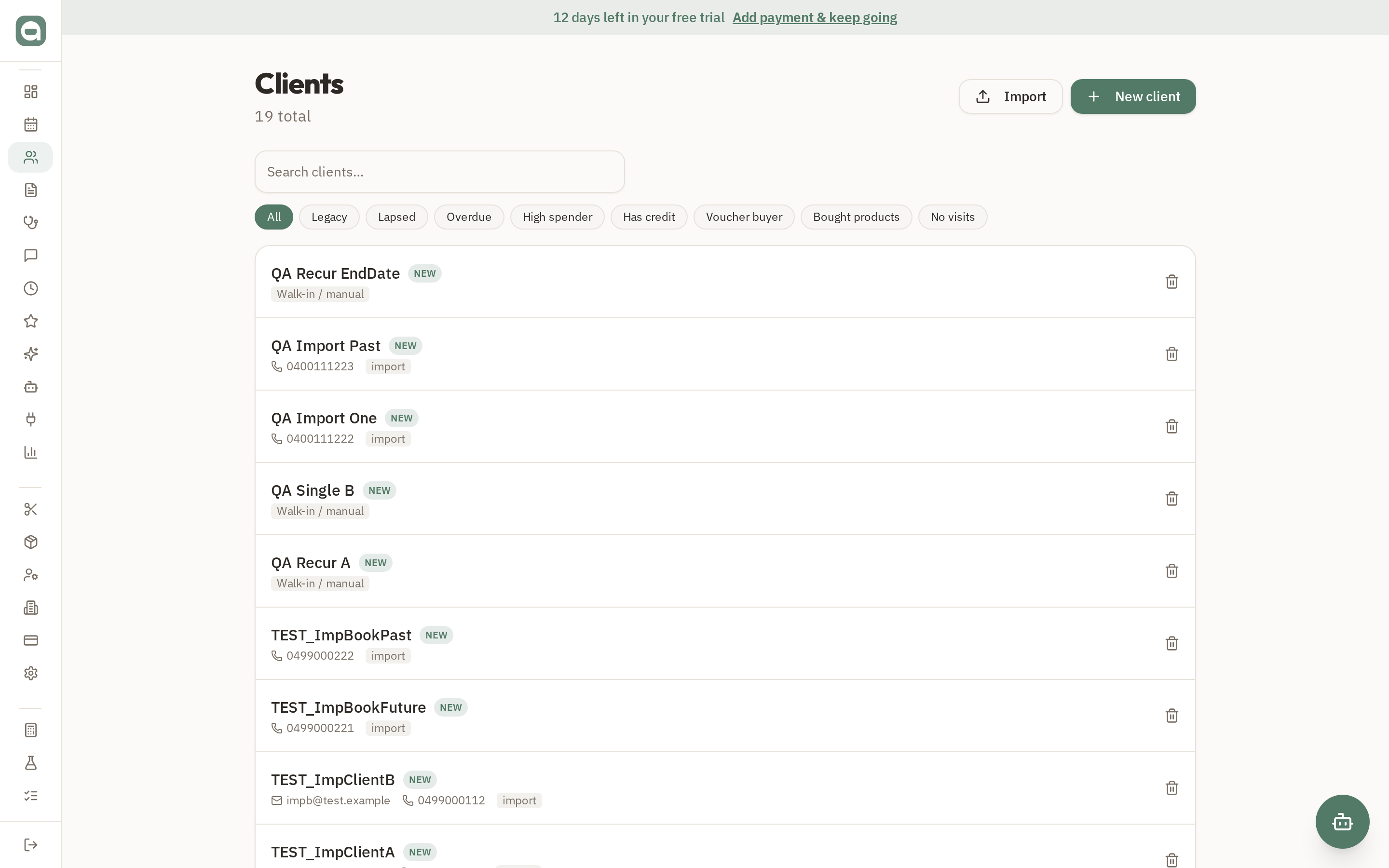Click the app logo at top left
The image size is (1389, 868).
[30, 30]
